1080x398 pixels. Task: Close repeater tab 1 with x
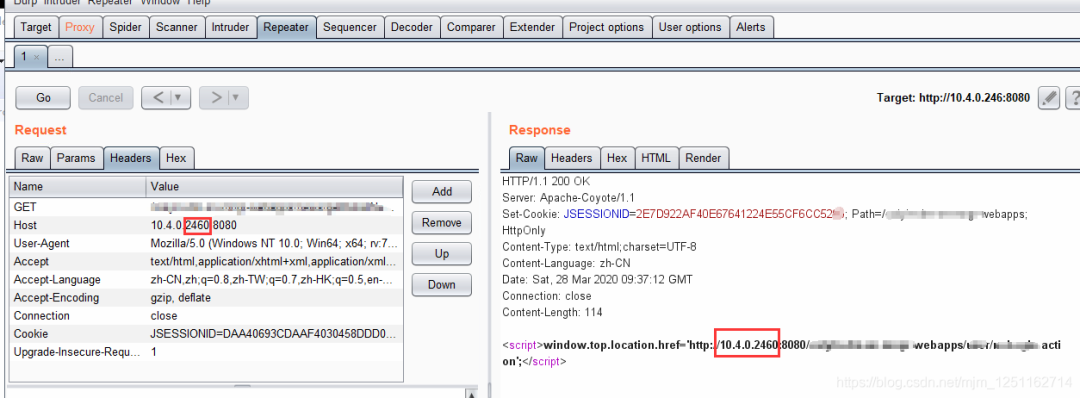coord(37,57)
